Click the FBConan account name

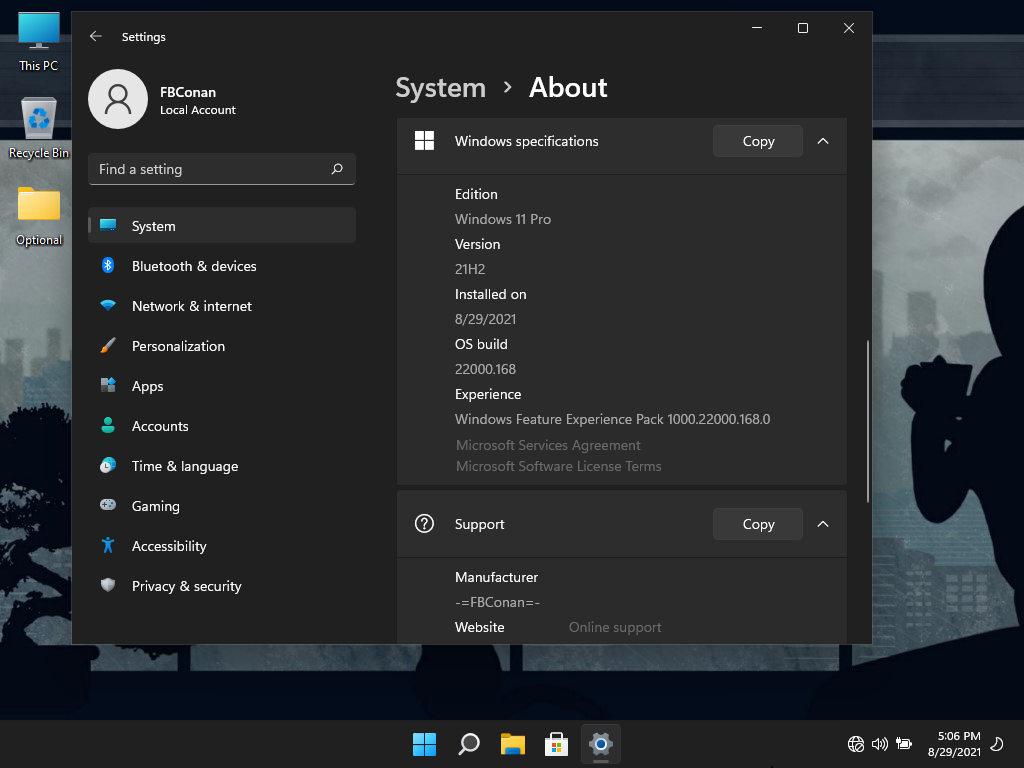point(188,92)
